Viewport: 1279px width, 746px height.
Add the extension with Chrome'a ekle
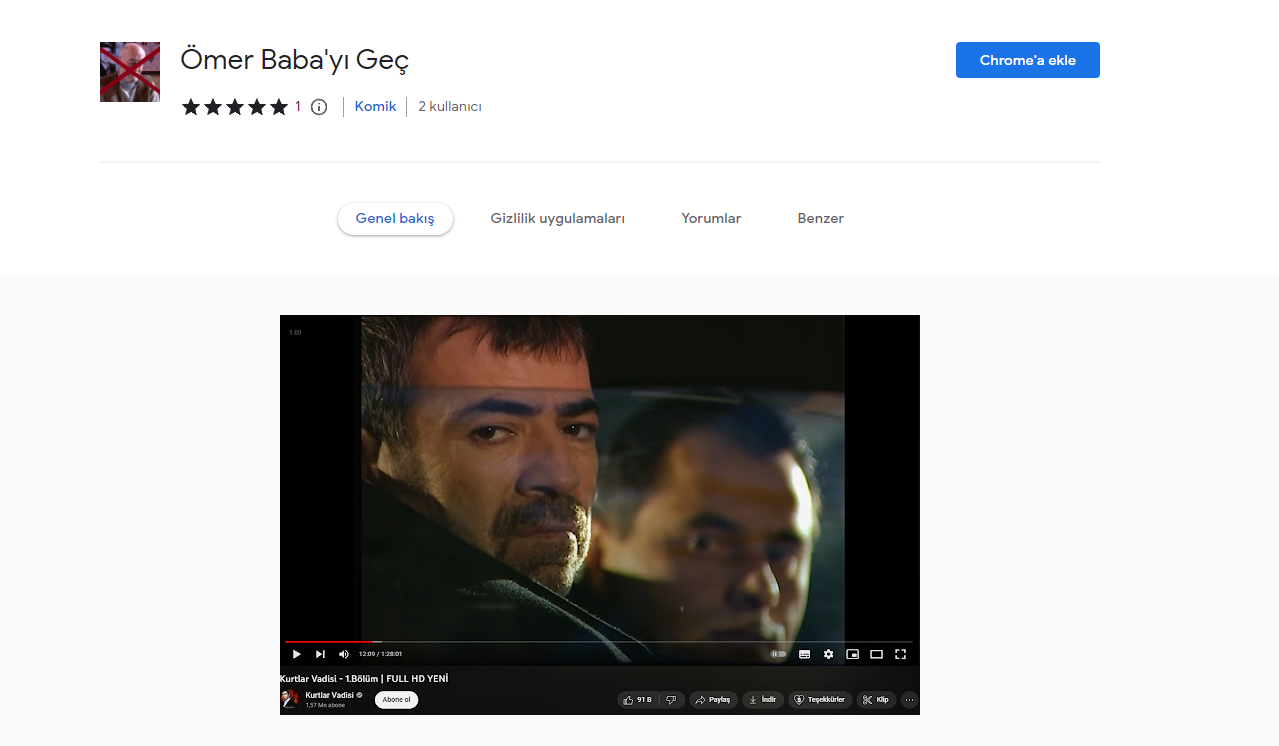pos(1027,60)
